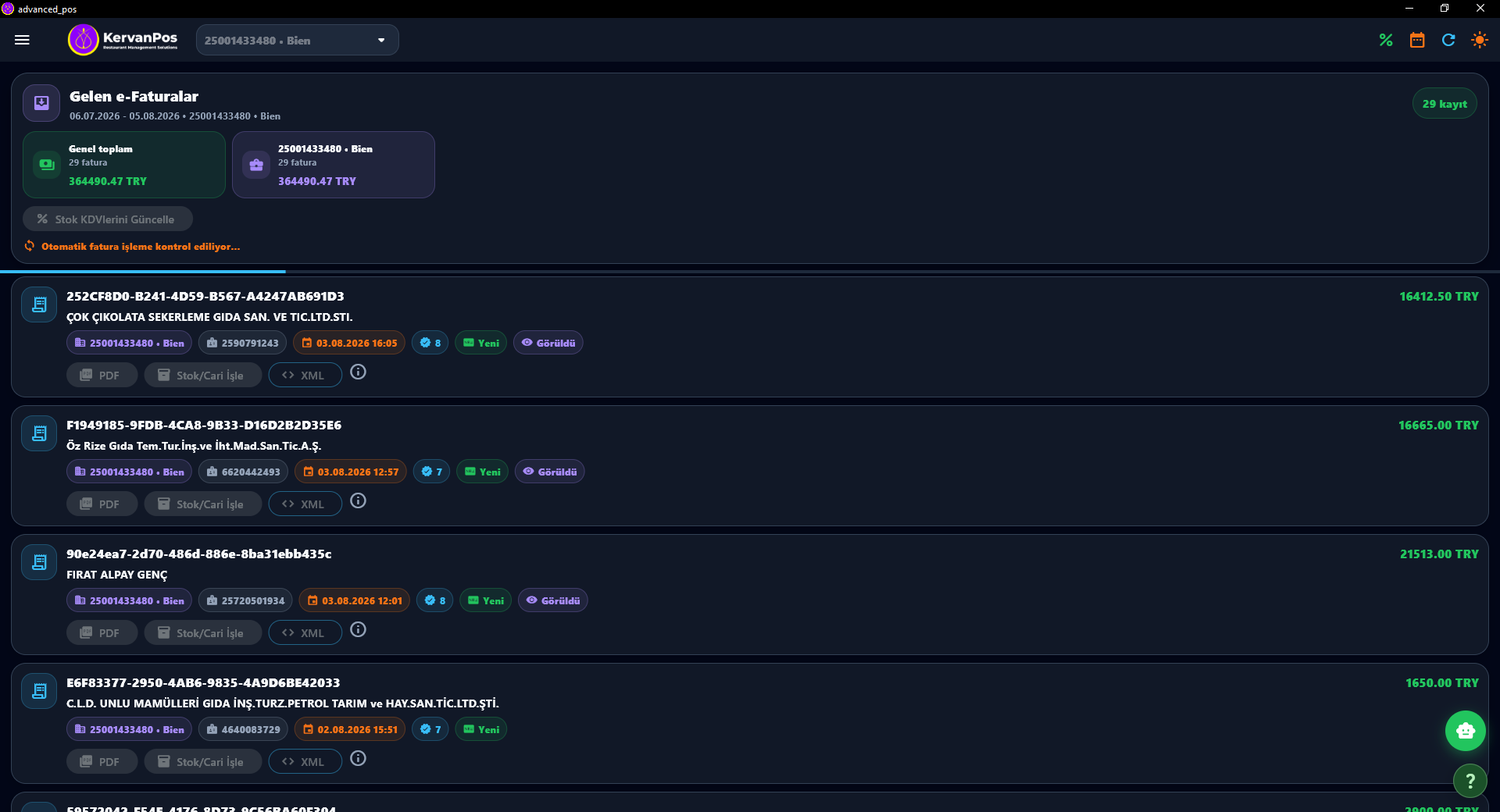Screen dimensions: 1500x812
Task: Click the green question mark help button
Action: [x=1470, y=780]
